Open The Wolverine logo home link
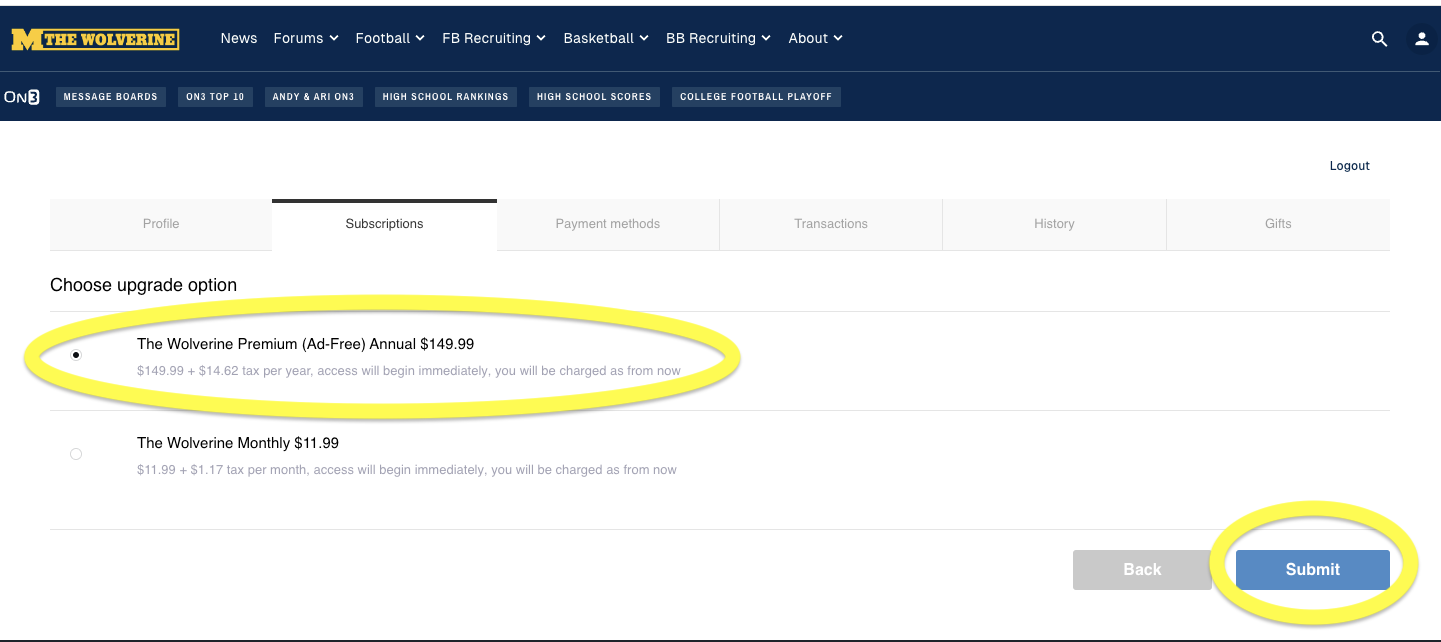1441x642 pixels. click(x=95, y=39)
